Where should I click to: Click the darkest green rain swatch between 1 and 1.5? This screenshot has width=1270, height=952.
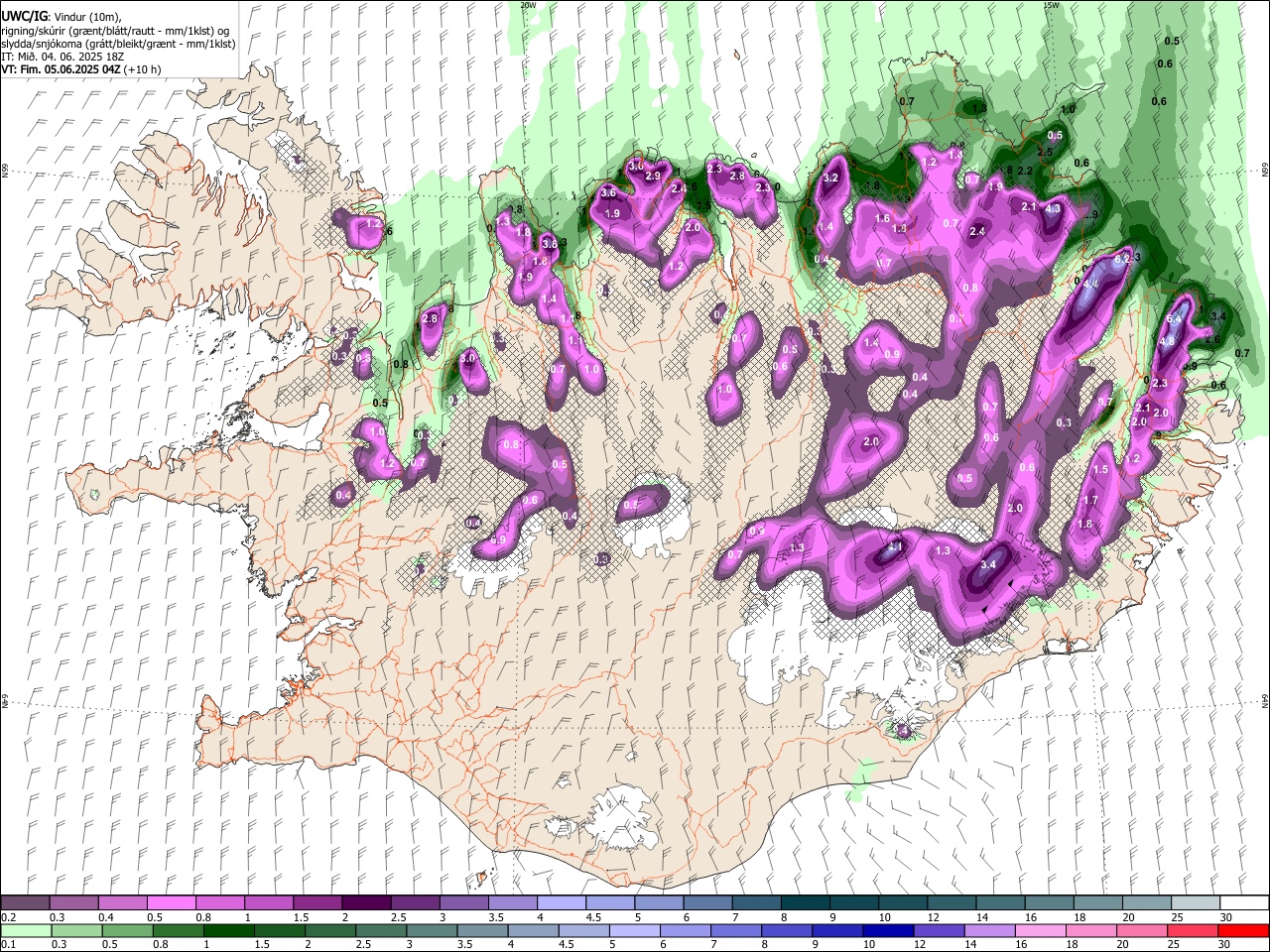(229, 930)
